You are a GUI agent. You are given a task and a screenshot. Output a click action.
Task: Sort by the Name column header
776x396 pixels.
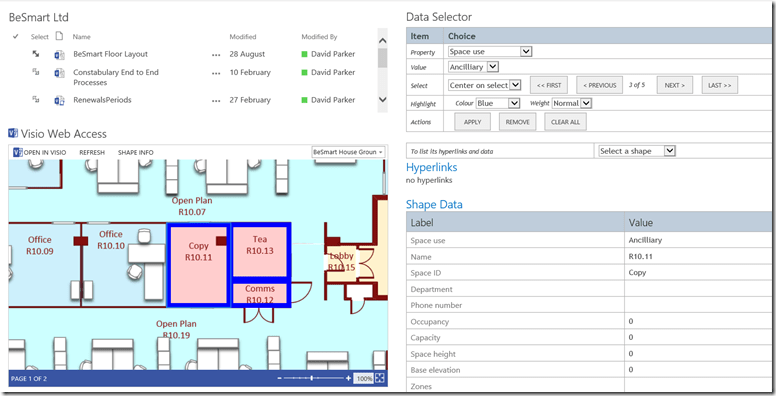(x=82, y=37)
